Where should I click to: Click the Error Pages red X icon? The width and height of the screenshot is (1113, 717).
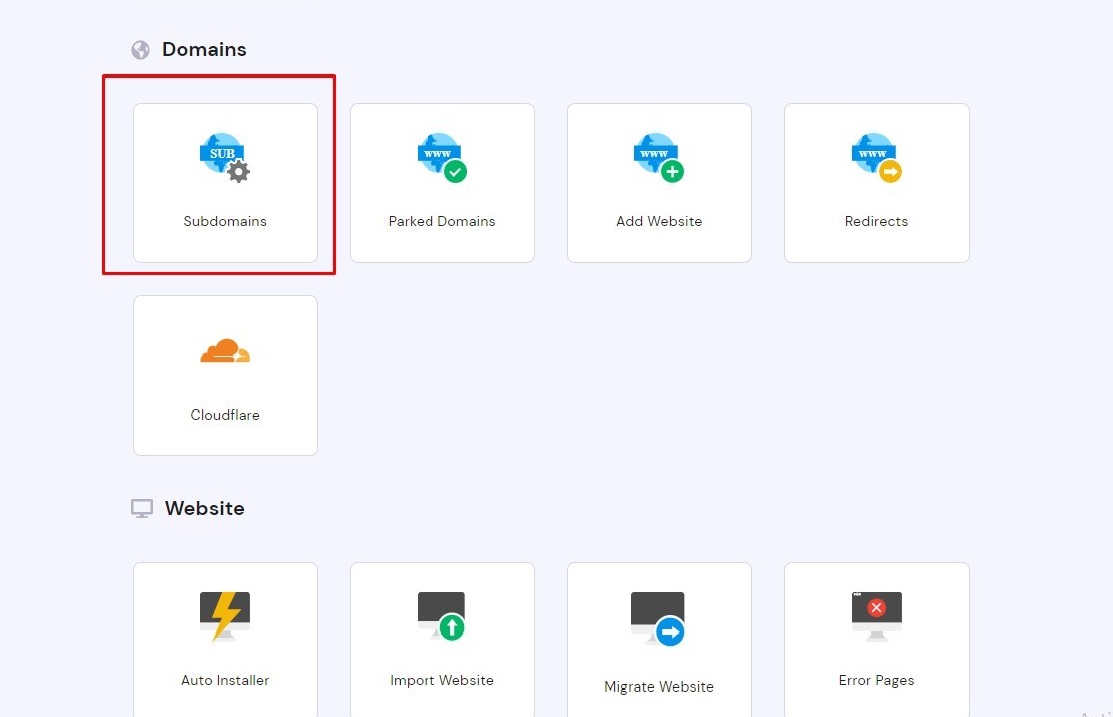[x=876, y=609]
